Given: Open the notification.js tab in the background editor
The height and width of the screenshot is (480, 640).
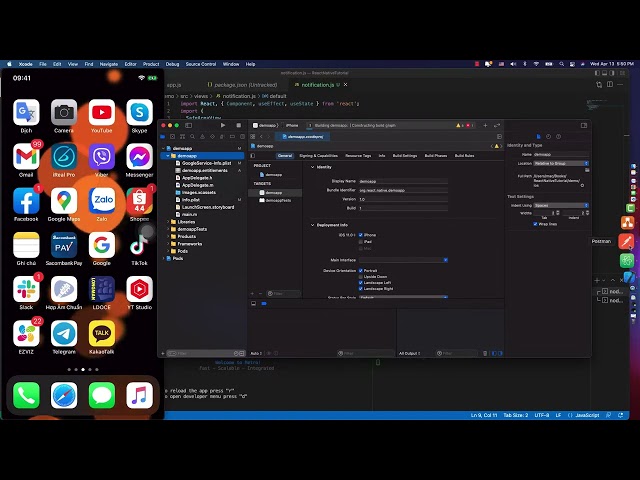Looking at the screenshot, I should tap(317, 85).
